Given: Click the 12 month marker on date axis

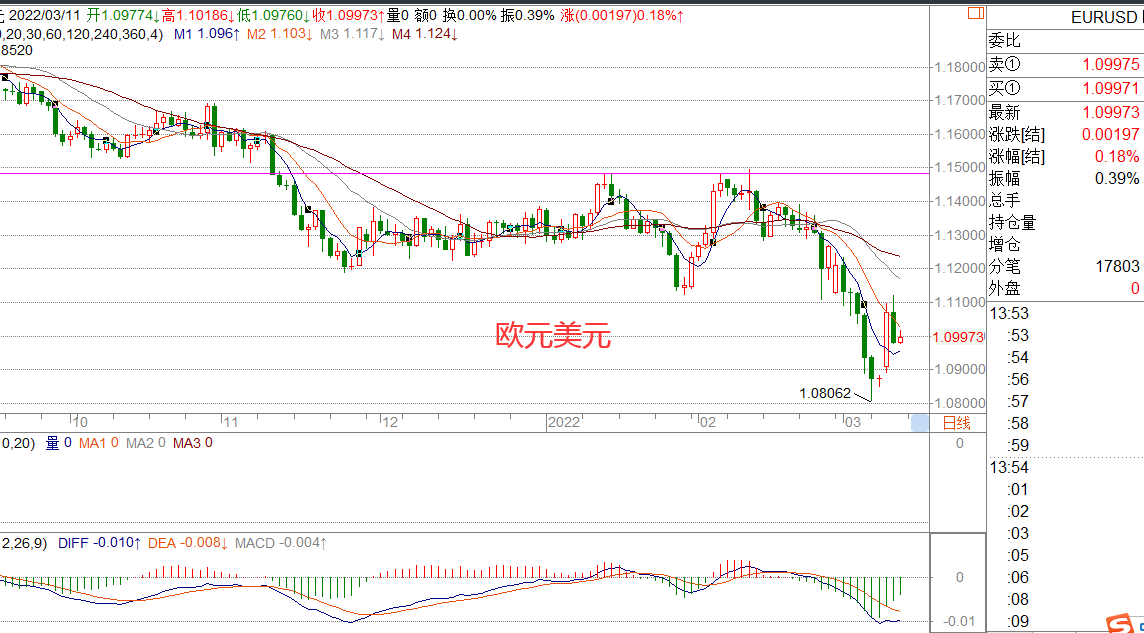Looking at the screenshot, I should click(x=390, y=423).
